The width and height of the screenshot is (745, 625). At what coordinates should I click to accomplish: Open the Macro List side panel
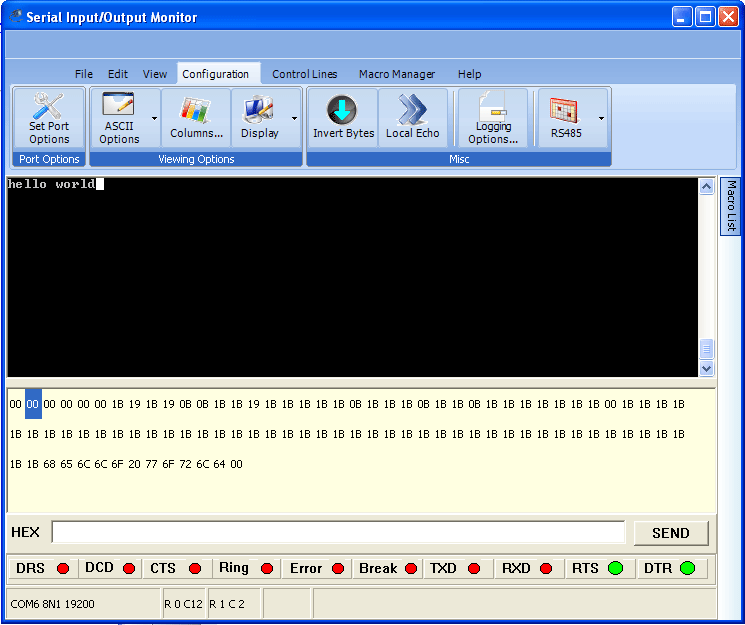[731, 206]
